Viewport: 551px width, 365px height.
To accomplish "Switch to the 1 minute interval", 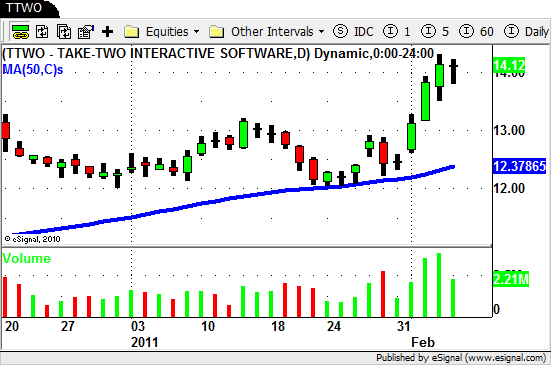I will click(x=397, y=32).
